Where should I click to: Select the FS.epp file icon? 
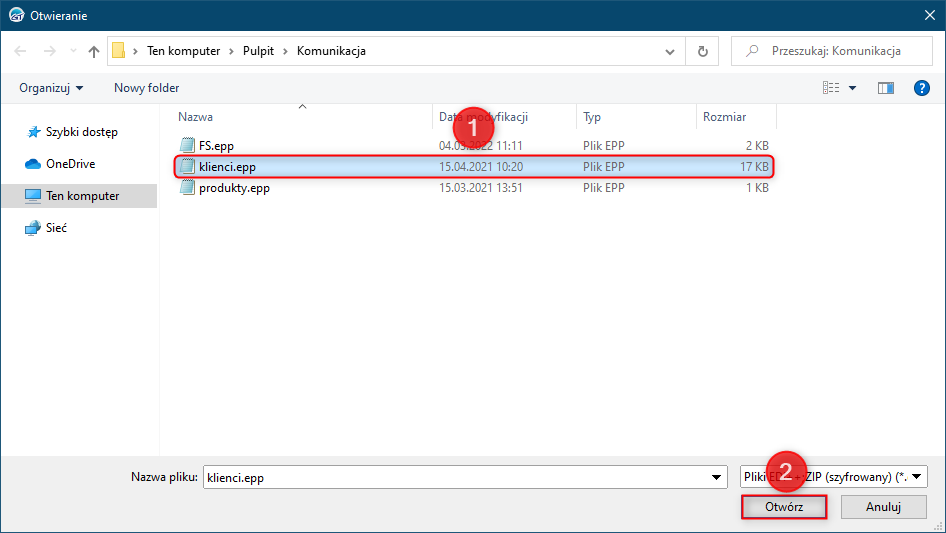(187, 145)
